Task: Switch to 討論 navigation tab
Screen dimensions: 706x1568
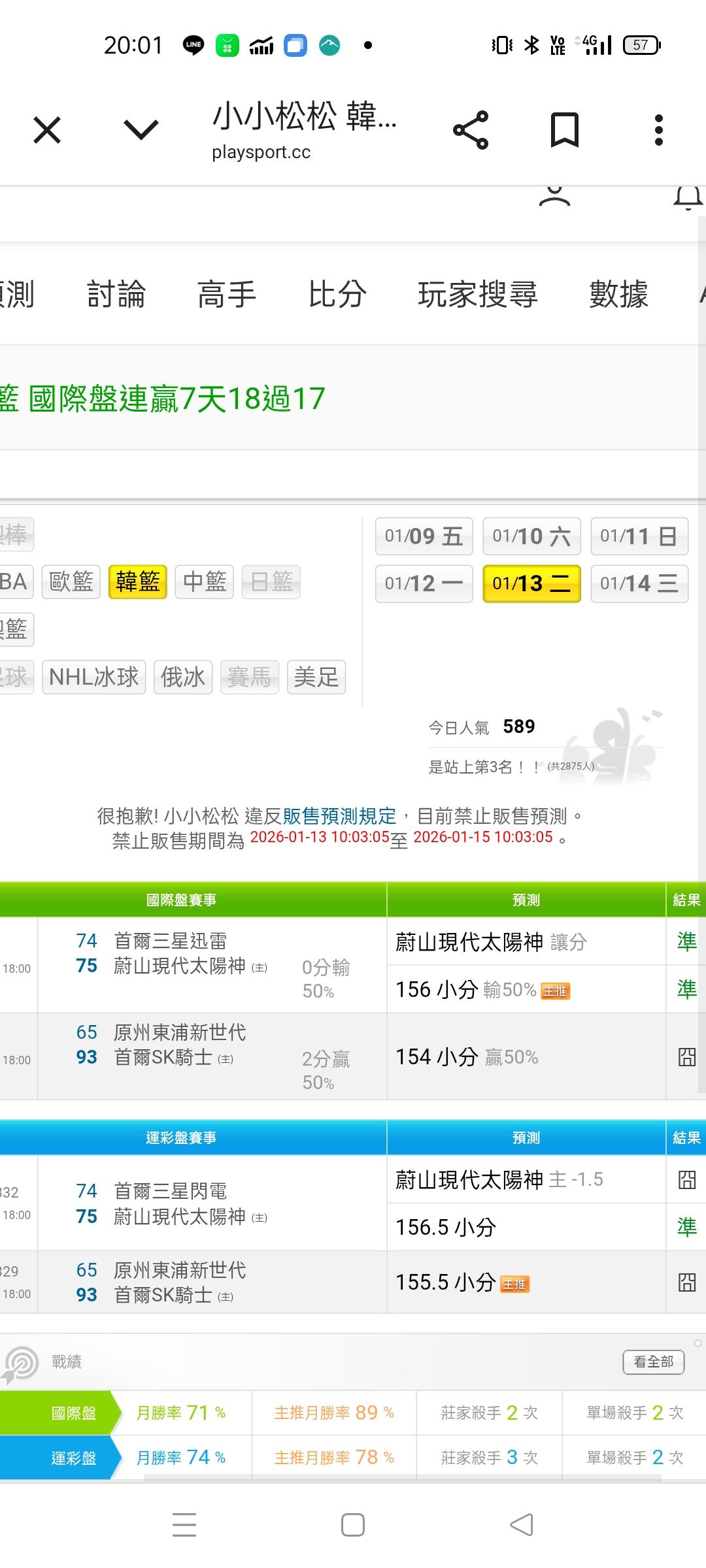Action: coord(116,295)
